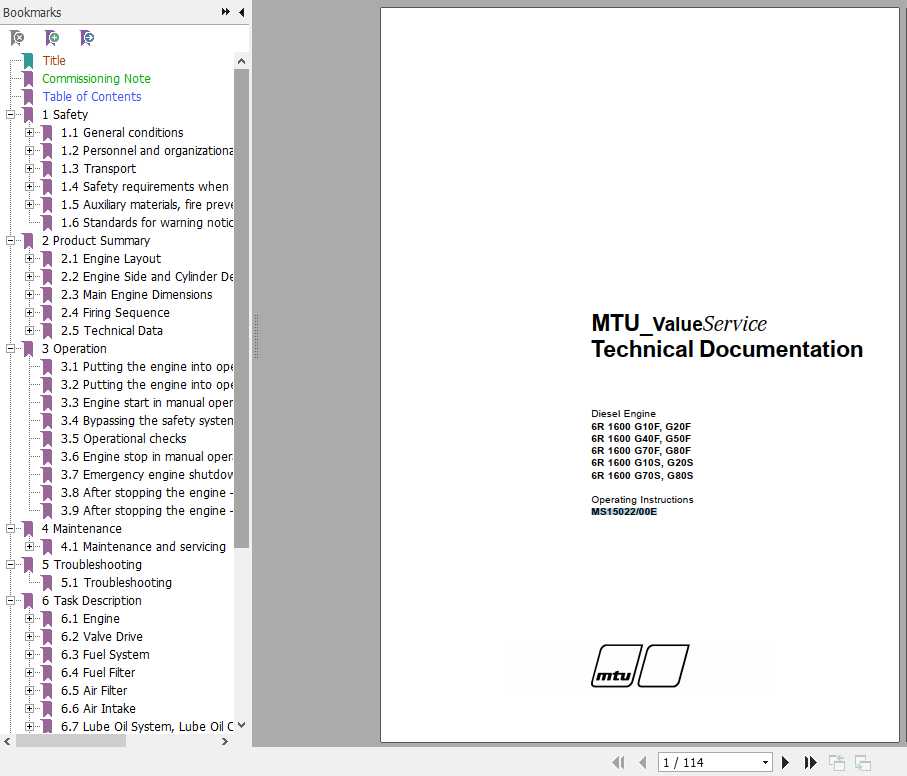Image resolution: width=907 pixels, height=776 pixels.
Task: Click the Title bookmark icon
Action: (x=28, y=61)
